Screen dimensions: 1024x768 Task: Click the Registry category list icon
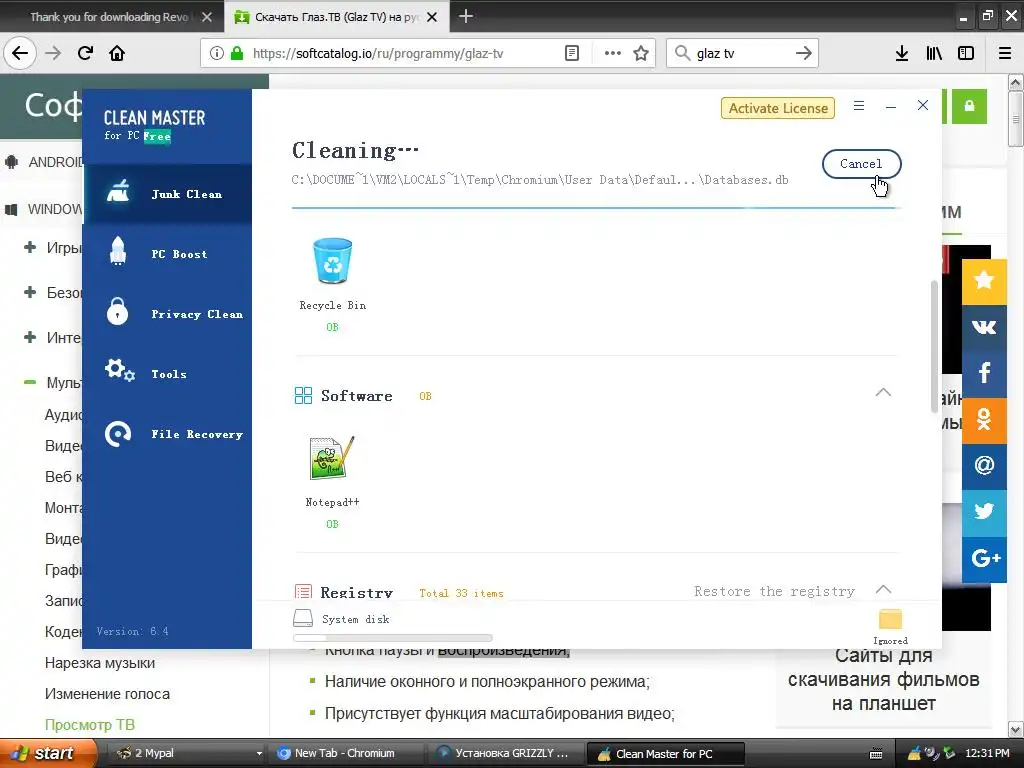(x=303, y=592)
